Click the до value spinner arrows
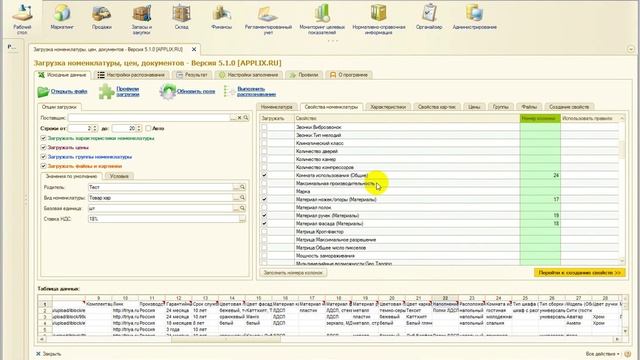The height and width of the screenshot is (360, 640). [x=139, y=128]
